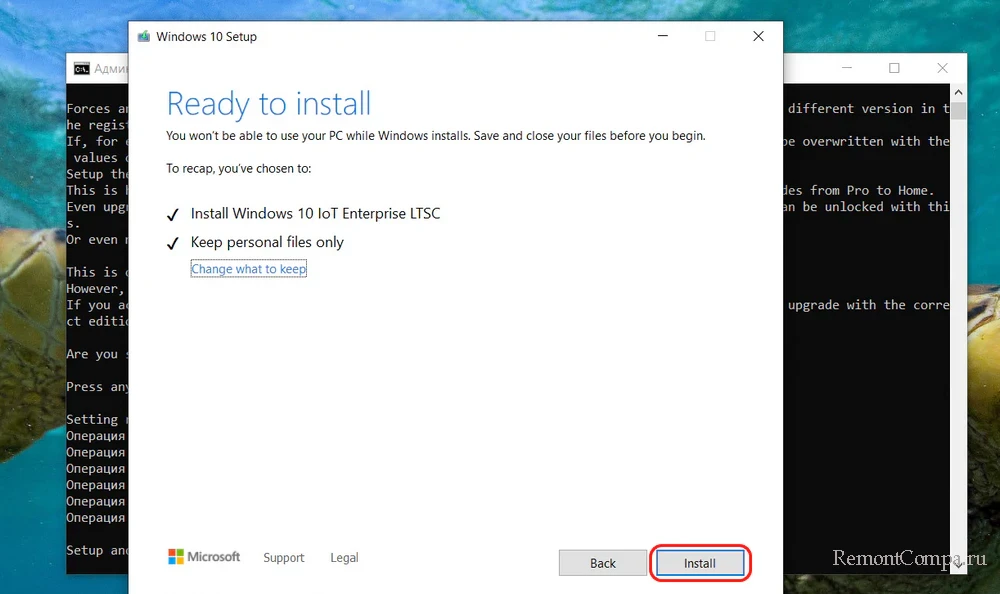Click the Command Prompt vertical scrollbar track
This screenshot has width=1000, height=594.
[x=958, y=350]
